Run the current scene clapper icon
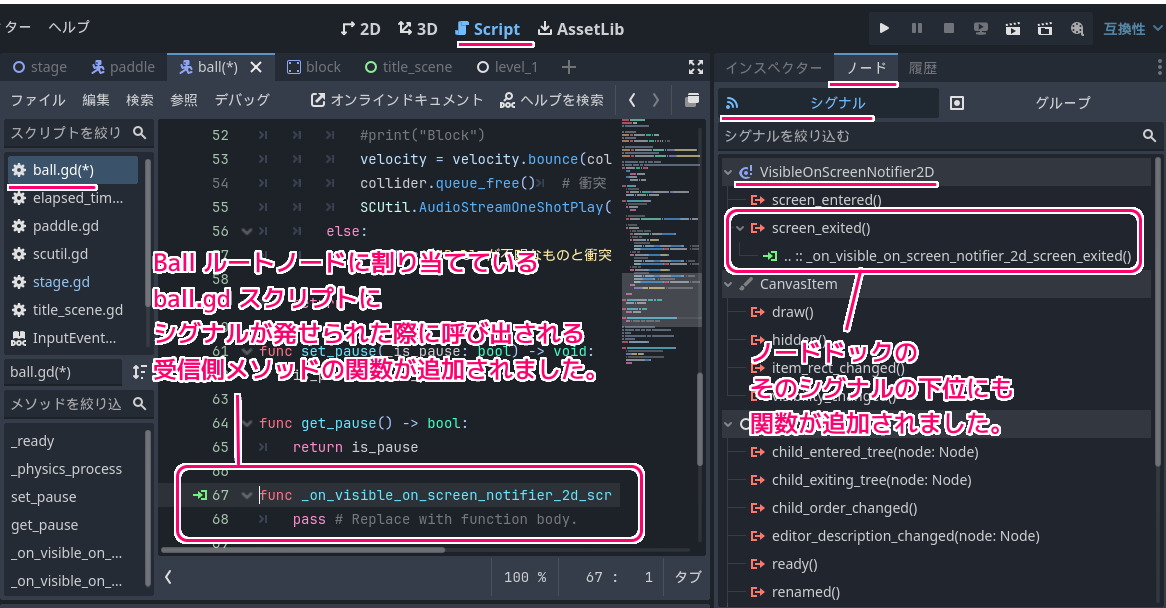Screen dimensions: 1166x608 (1013, 28)
